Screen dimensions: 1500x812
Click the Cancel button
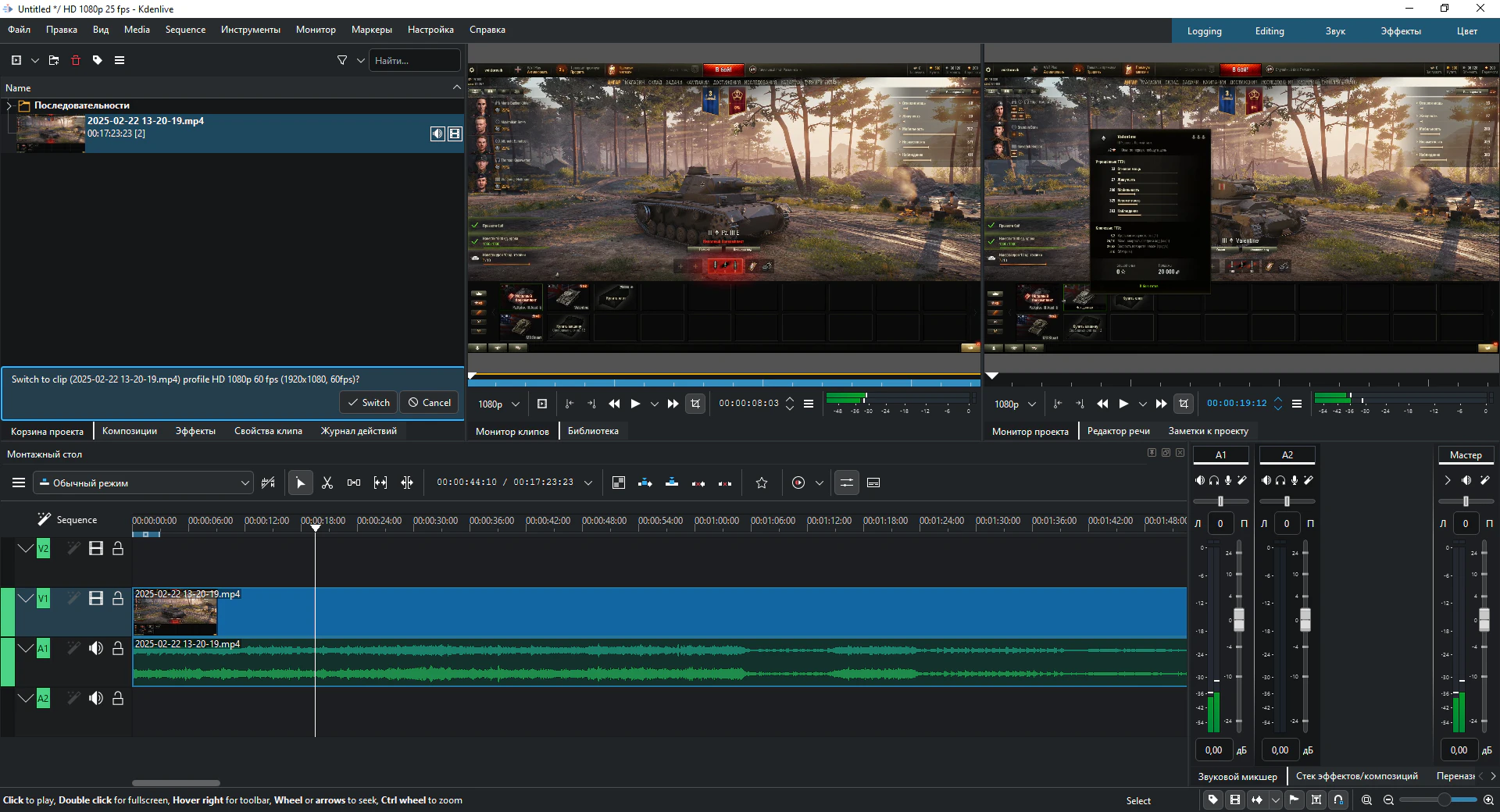tap(429, 403)
